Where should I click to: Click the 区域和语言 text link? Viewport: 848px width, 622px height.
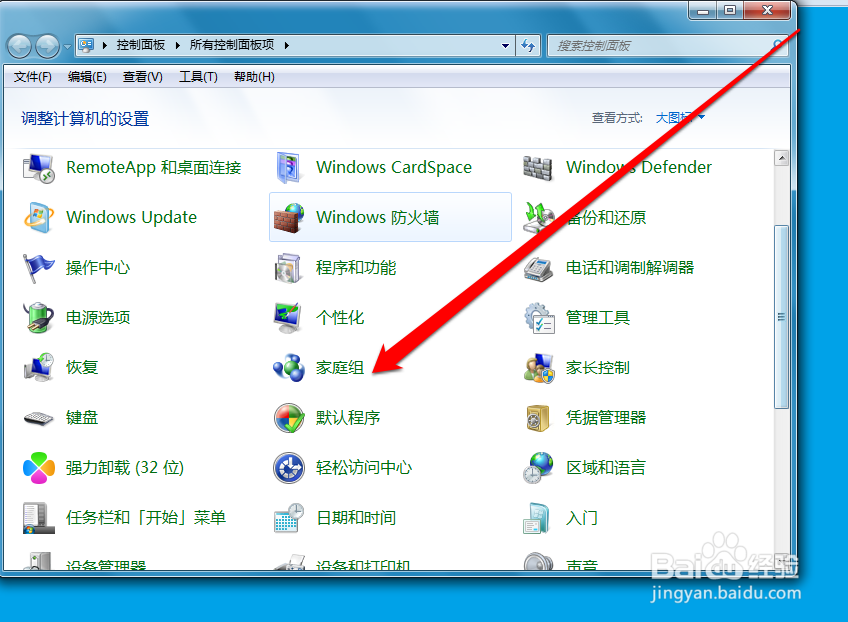606,468
